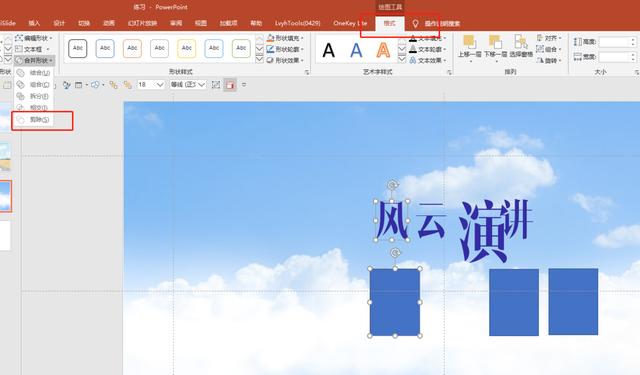Open the font name dropdown in quick toolbar
The height and width of the screenshot is (375, 640).
coord(201,84)
